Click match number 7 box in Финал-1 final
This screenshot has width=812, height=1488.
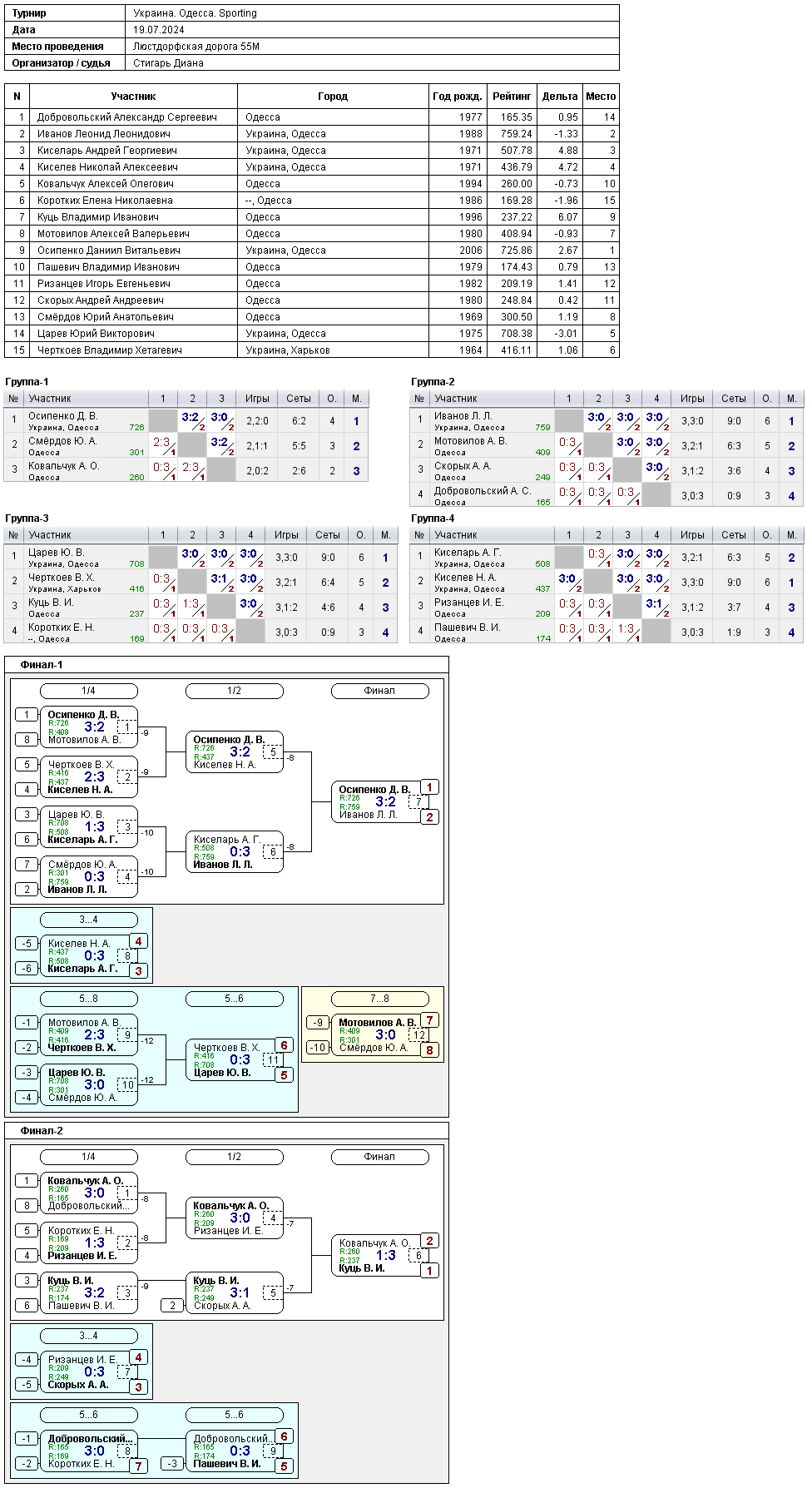418,802
